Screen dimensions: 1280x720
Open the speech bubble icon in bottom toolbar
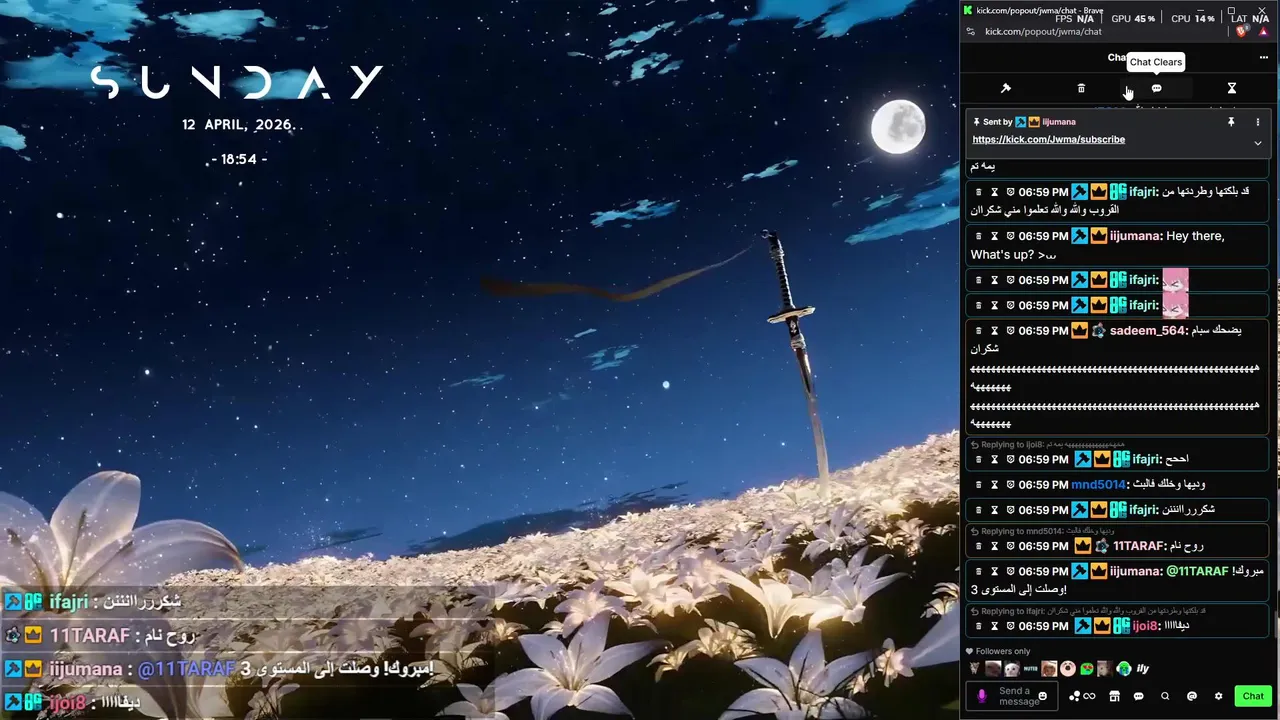[1139, 696]
